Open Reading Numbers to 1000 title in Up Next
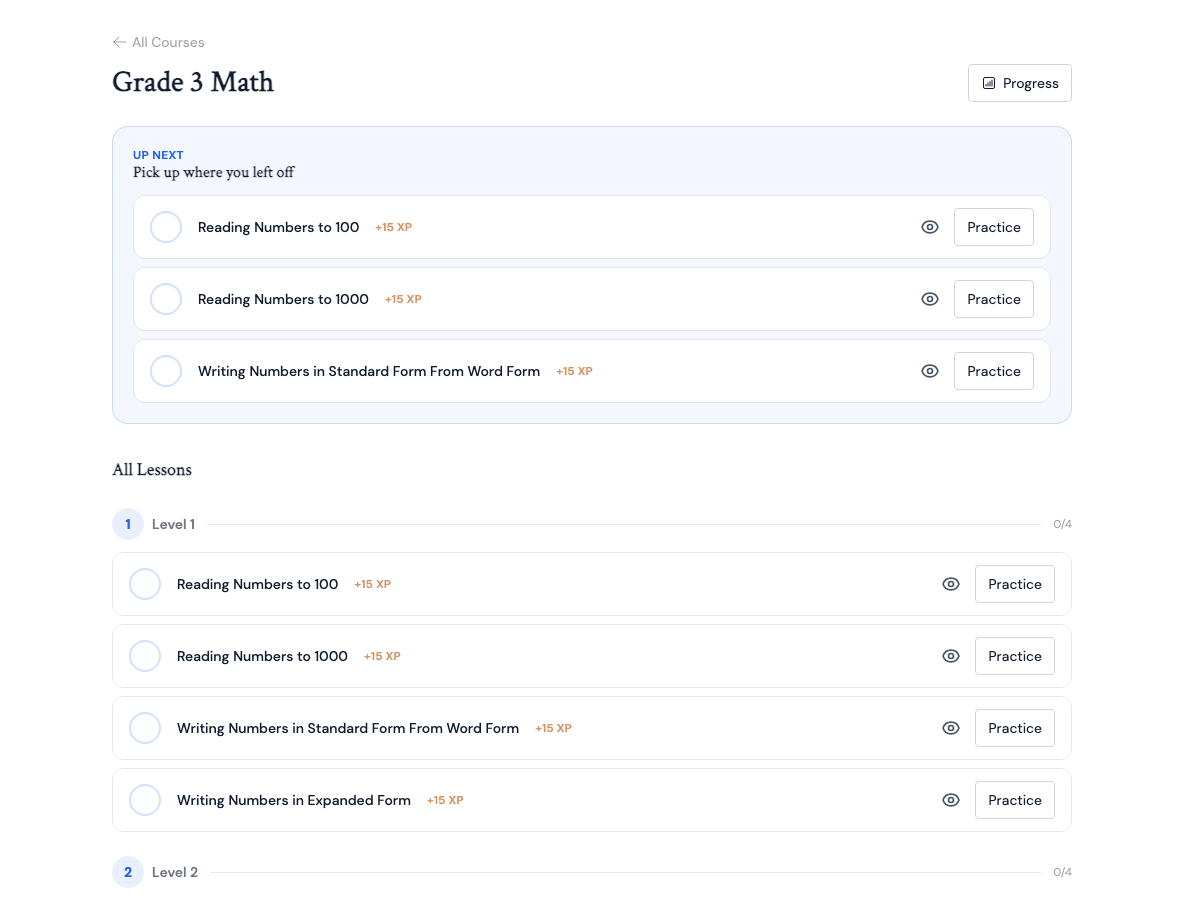1184x900 pixels. point(283,299)
